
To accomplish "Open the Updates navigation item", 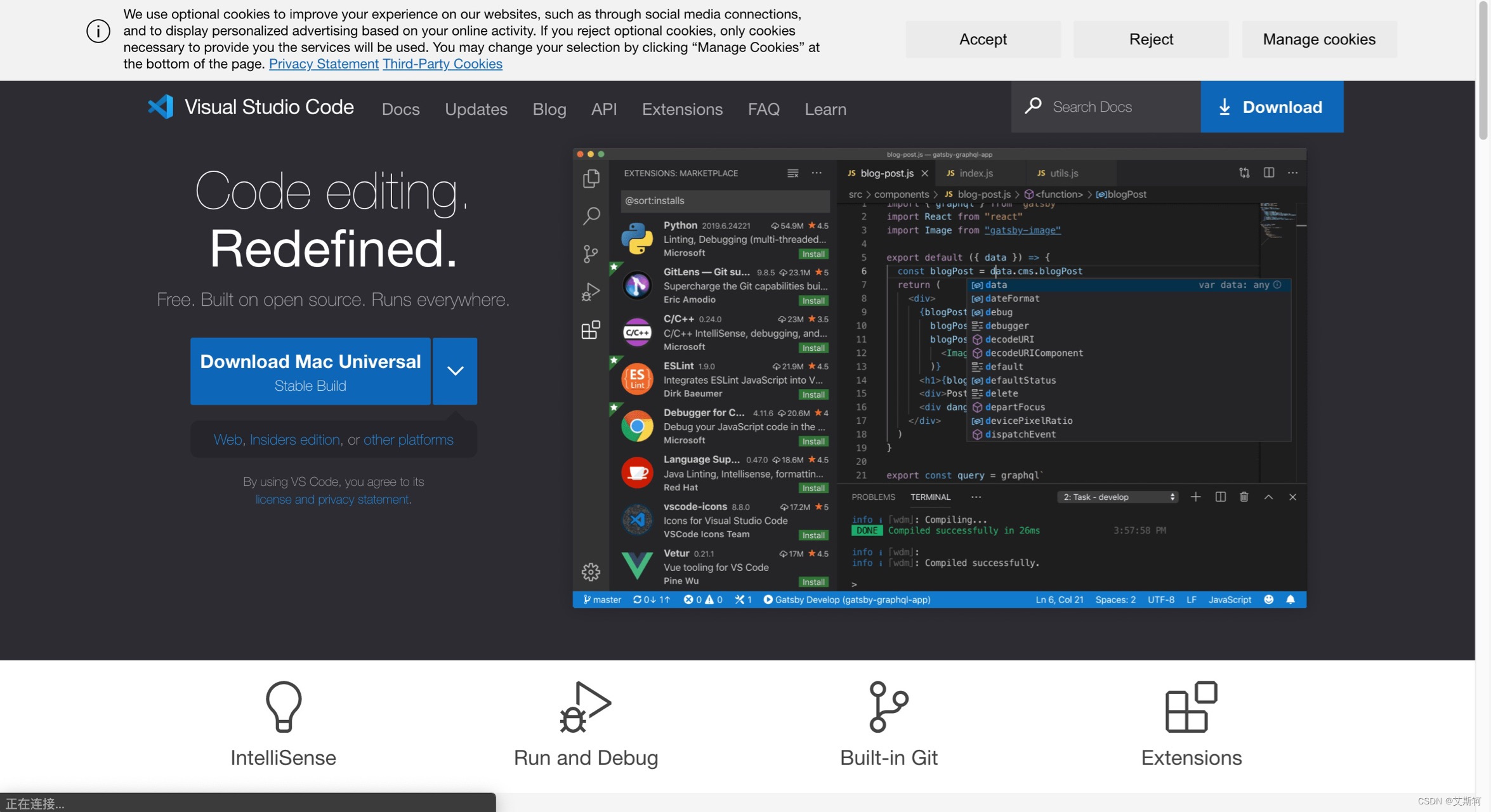I will pyautogui.click(x=476, y=109).
